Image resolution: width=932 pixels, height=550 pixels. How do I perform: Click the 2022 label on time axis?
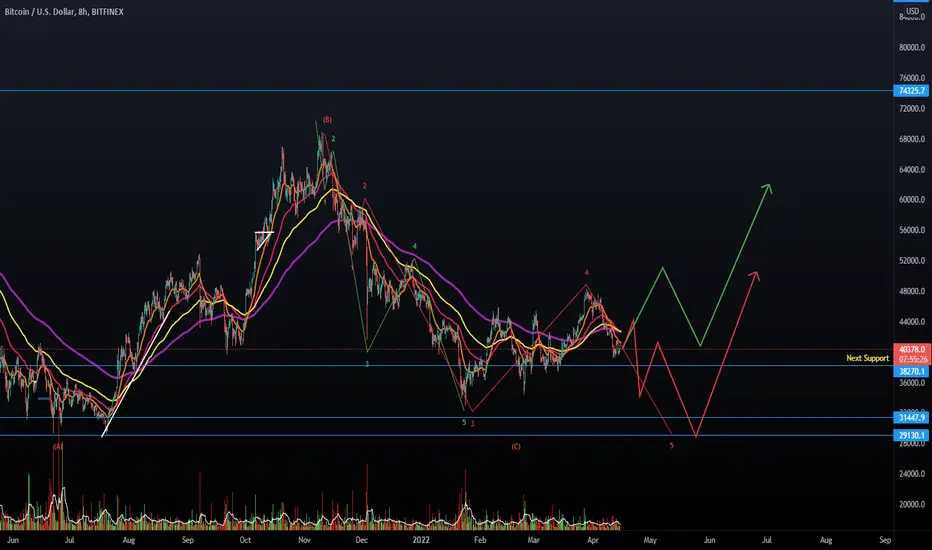coord(421,540)
